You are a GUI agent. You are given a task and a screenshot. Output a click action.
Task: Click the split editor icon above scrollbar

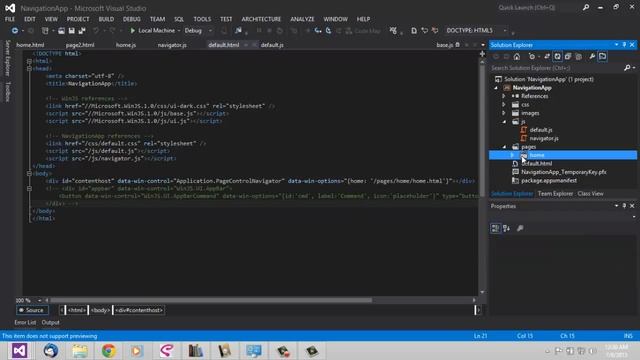(x=482, y=54)
